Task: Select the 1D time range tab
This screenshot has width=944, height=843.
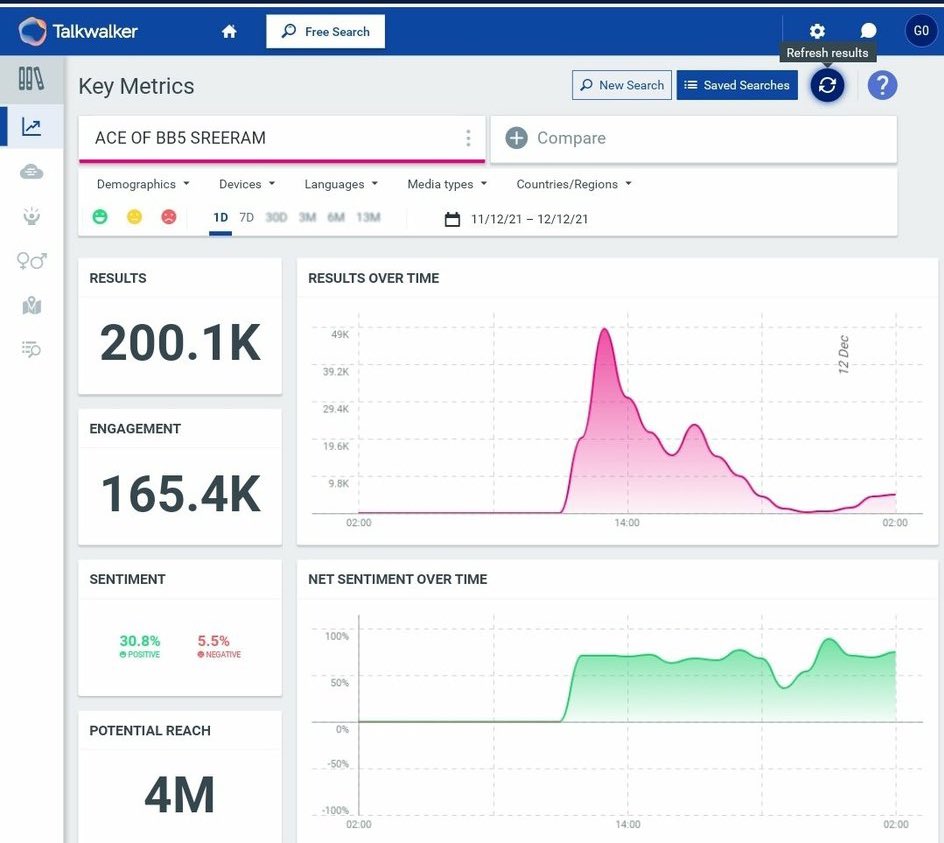Action: pos(220,217)
